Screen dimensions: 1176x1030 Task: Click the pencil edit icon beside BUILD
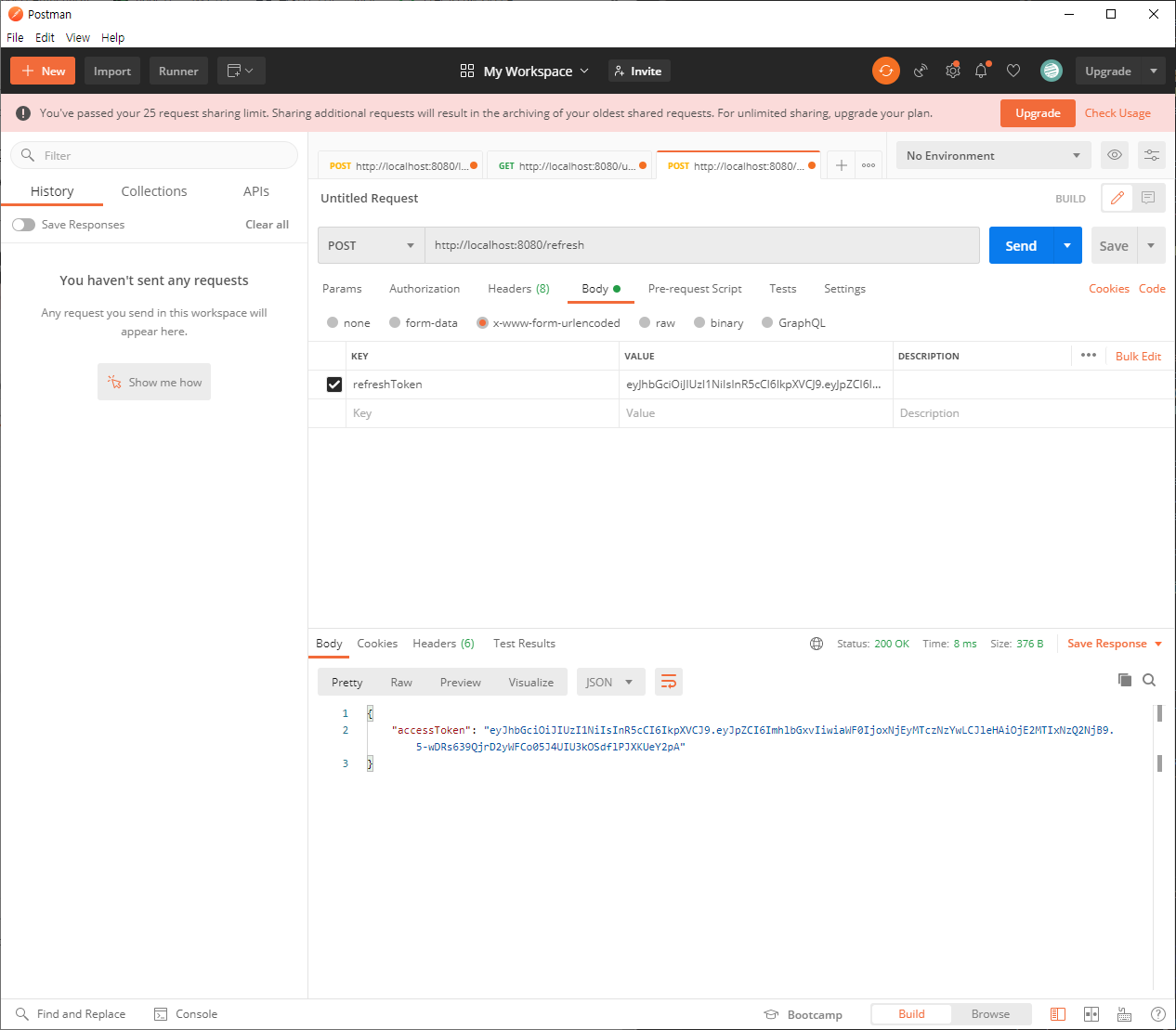pyautogui.click(x=1117, y=198)
